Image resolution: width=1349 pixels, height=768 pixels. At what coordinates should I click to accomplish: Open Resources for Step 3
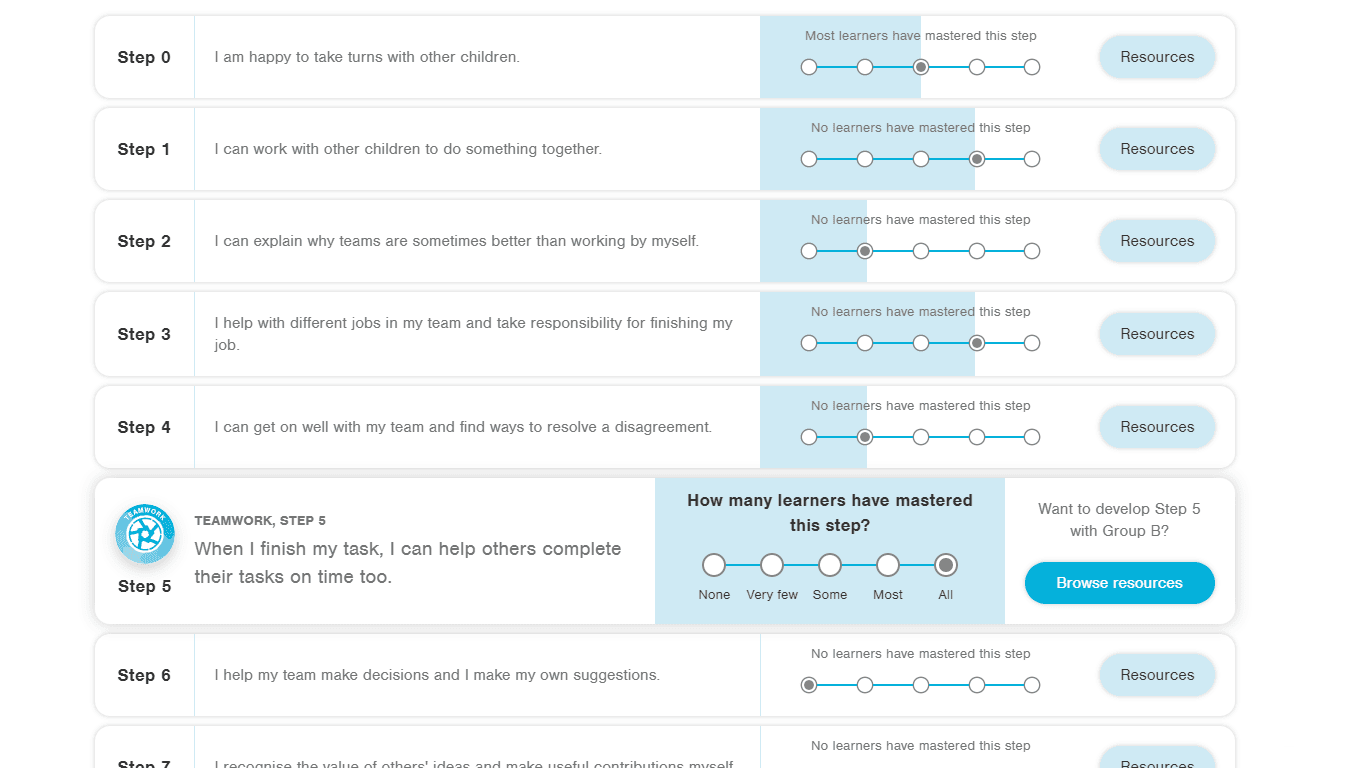coord(1157,334)
